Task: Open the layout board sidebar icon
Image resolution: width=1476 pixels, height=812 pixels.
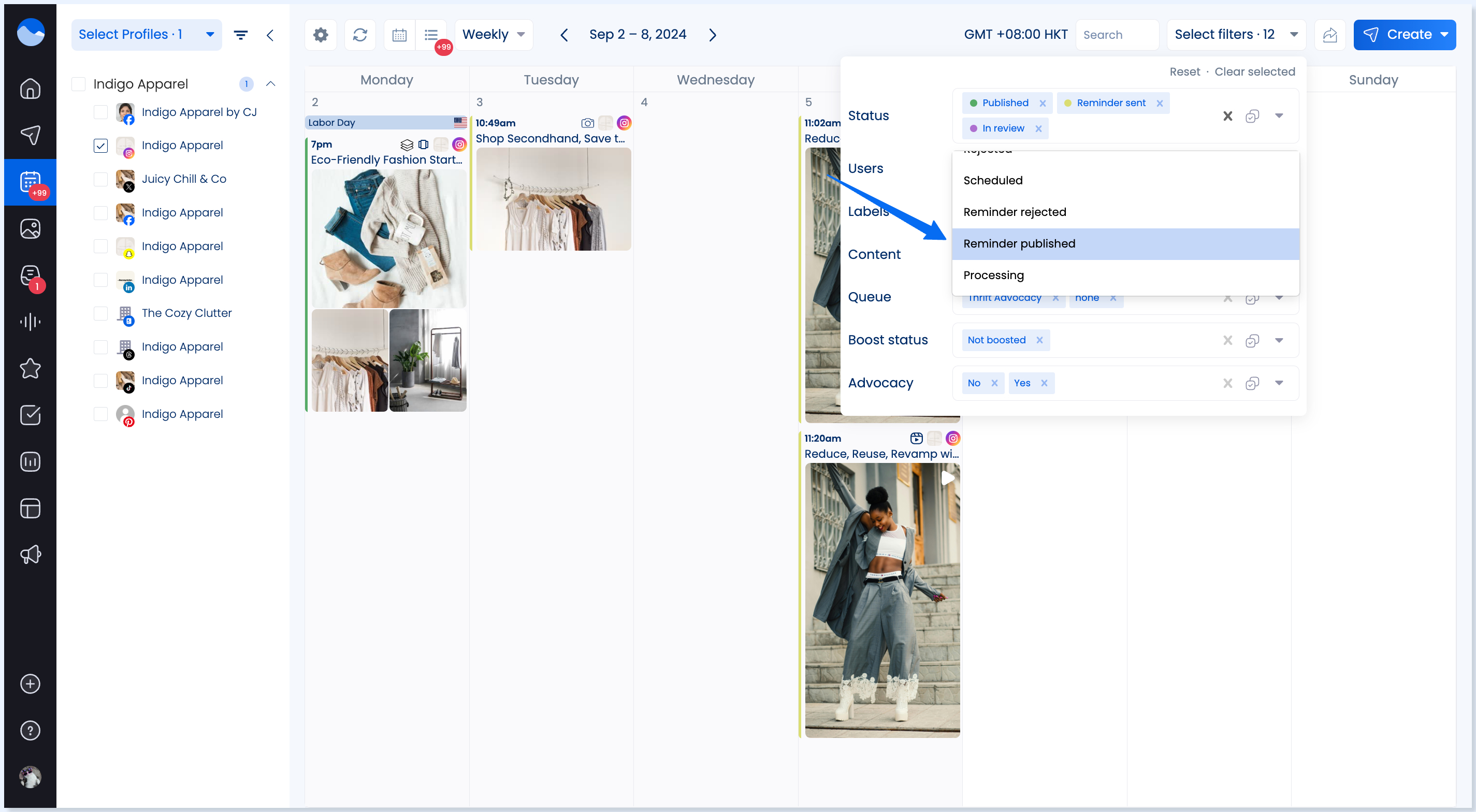Action: [x=31, y=509]
